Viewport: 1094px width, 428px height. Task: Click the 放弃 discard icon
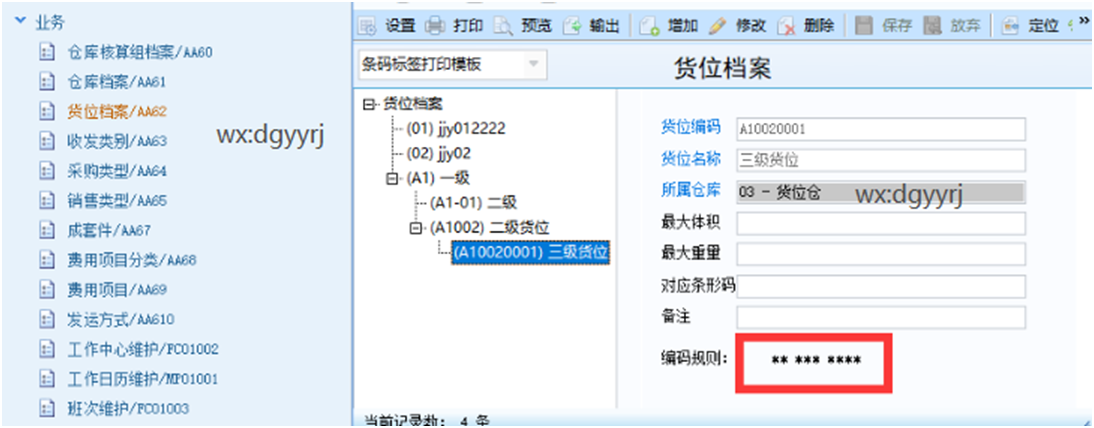(x=932, y=27)
